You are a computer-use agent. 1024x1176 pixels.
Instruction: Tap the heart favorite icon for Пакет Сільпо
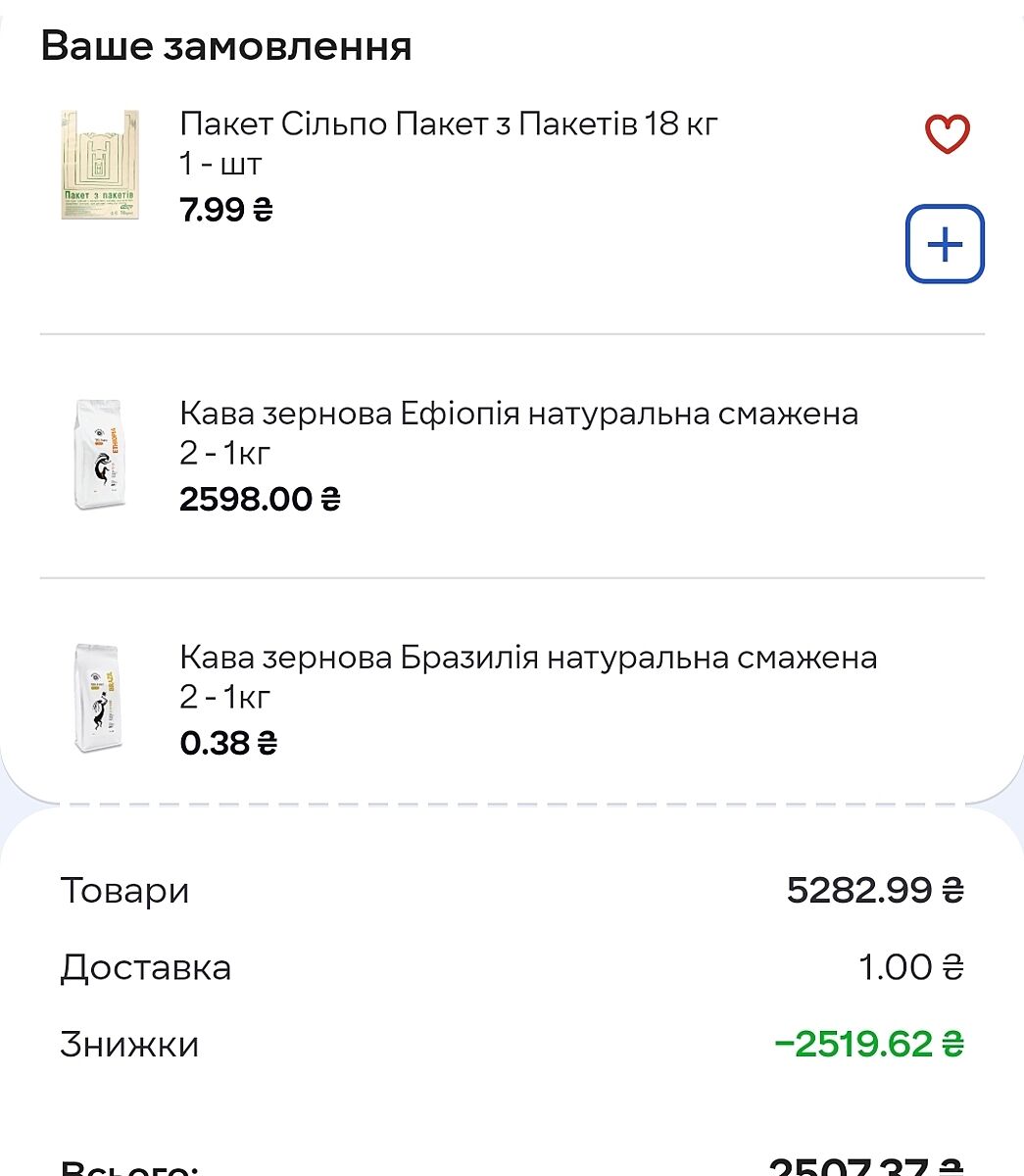(x=947, y=134)
